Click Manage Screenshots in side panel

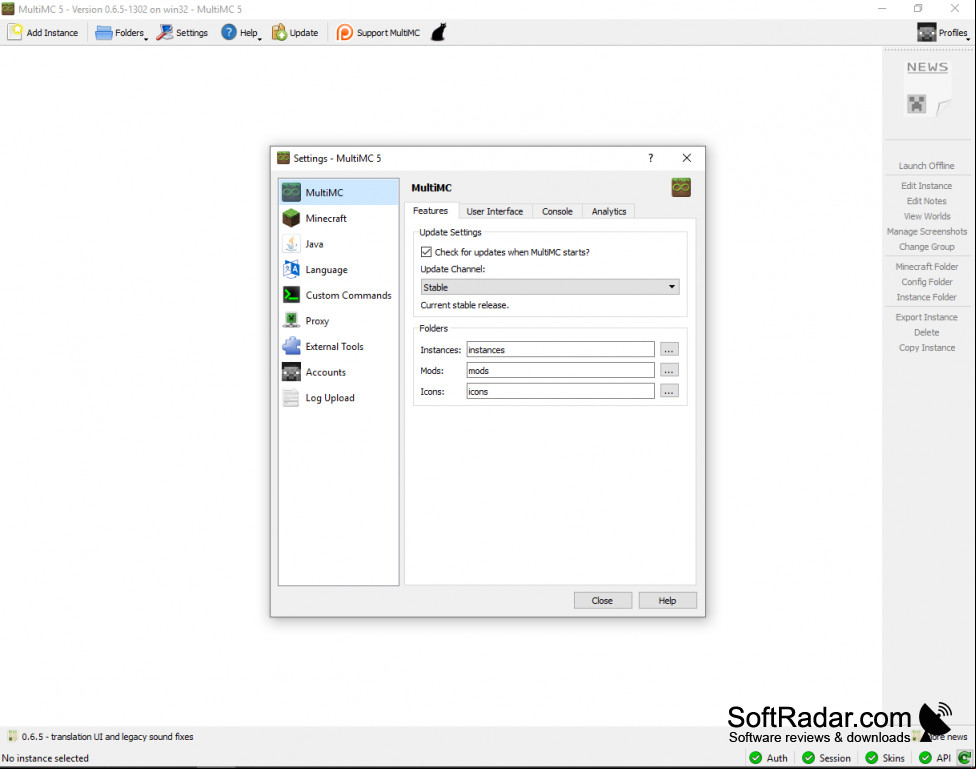point(927,232)
